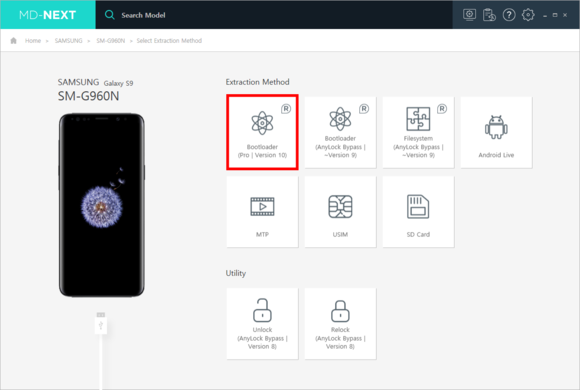Click the R badge on Filesystem tile
580x390 pixels.
442,109
